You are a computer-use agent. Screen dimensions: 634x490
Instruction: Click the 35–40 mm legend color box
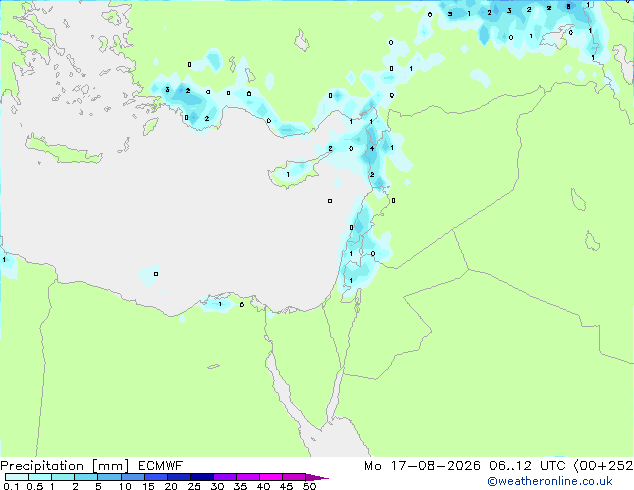point(247,477)
